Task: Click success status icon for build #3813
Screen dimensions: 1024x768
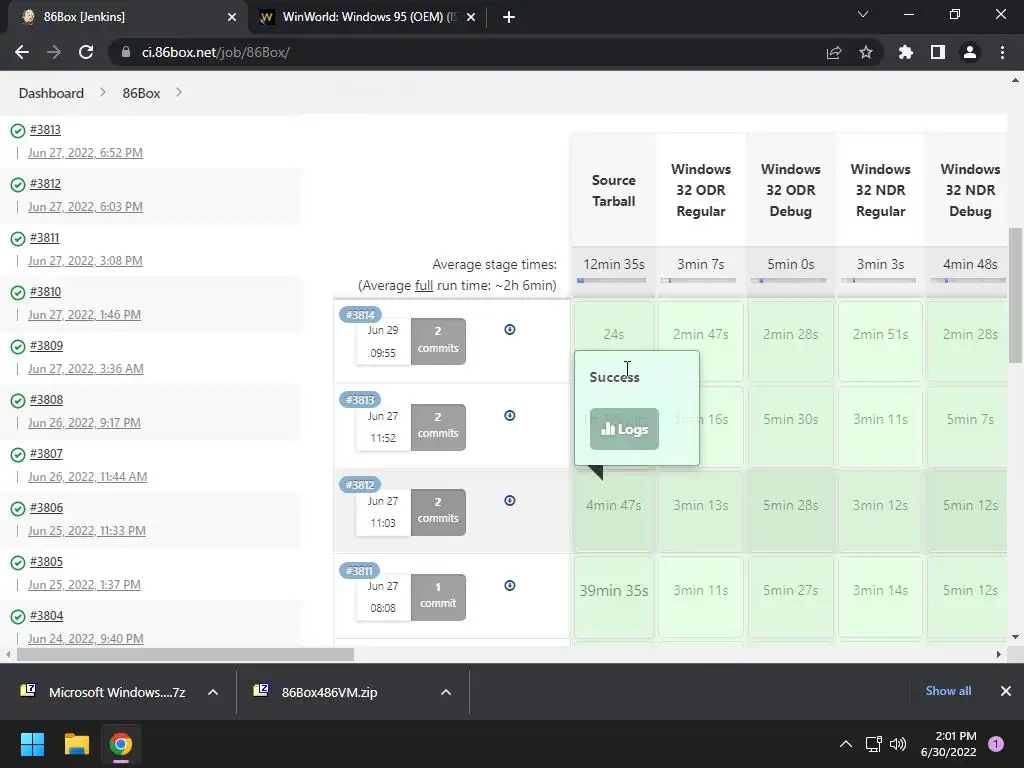Action: (x=18, y=131)
